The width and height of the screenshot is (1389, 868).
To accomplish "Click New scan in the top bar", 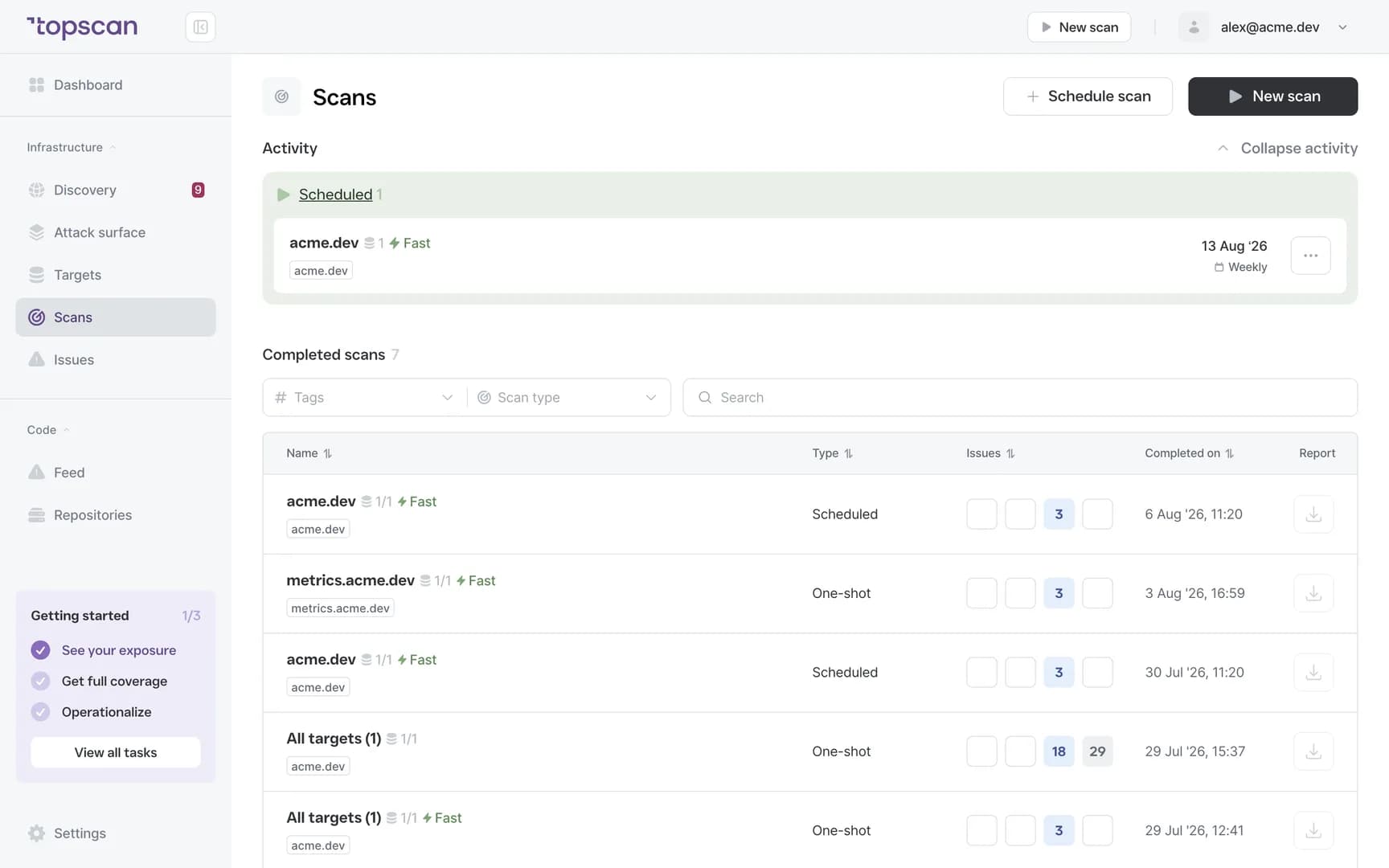I will coord(1079,27).
